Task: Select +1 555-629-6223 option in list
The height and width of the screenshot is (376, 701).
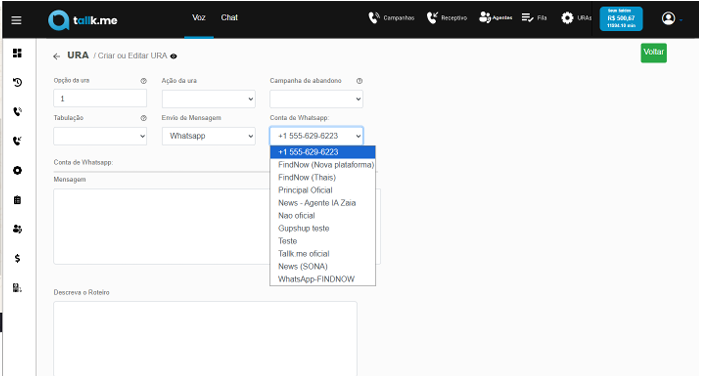Action: pyautogui.click(x=323, y=152)
